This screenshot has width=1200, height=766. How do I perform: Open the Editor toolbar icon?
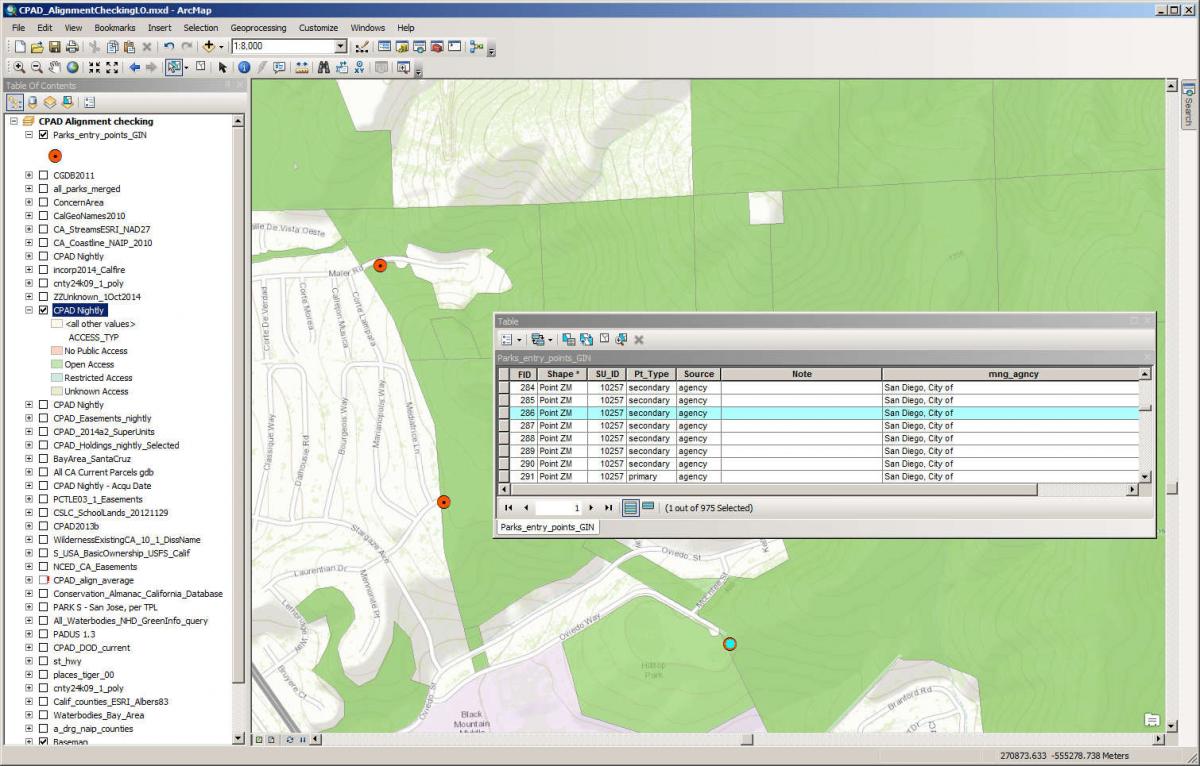361,47
